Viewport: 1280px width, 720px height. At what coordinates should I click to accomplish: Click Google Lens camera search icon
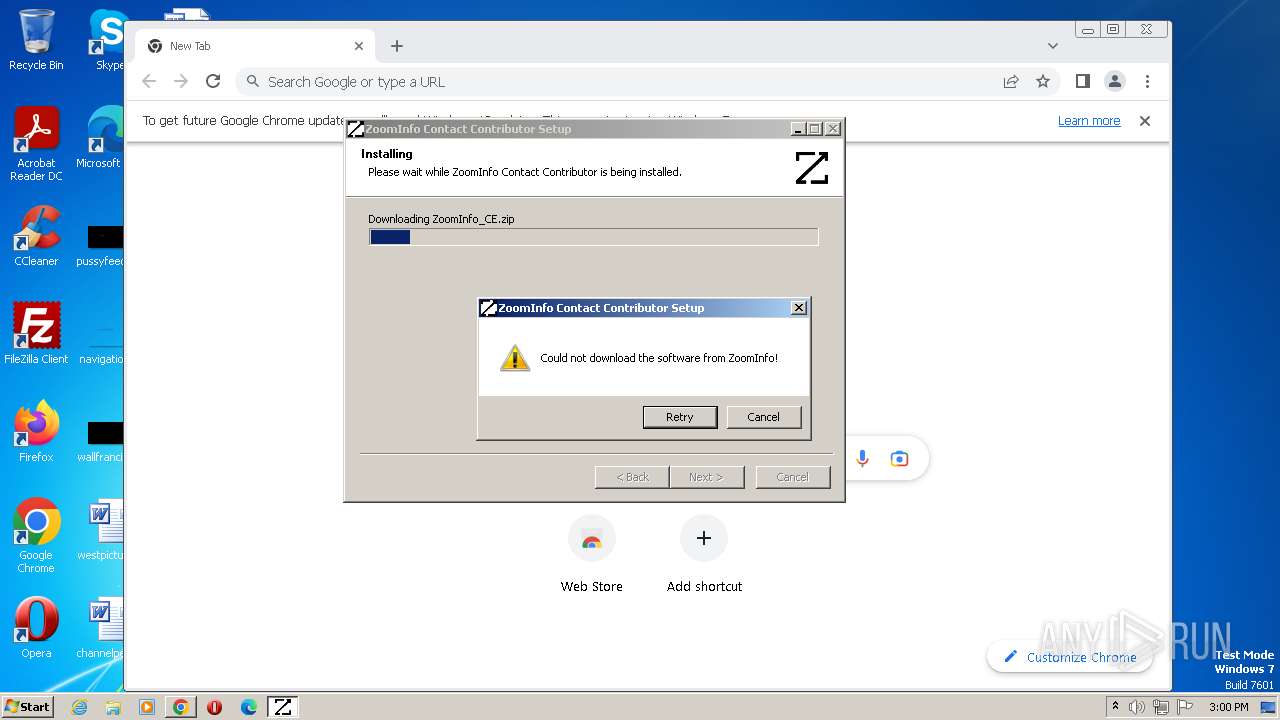tap(899, 459)
